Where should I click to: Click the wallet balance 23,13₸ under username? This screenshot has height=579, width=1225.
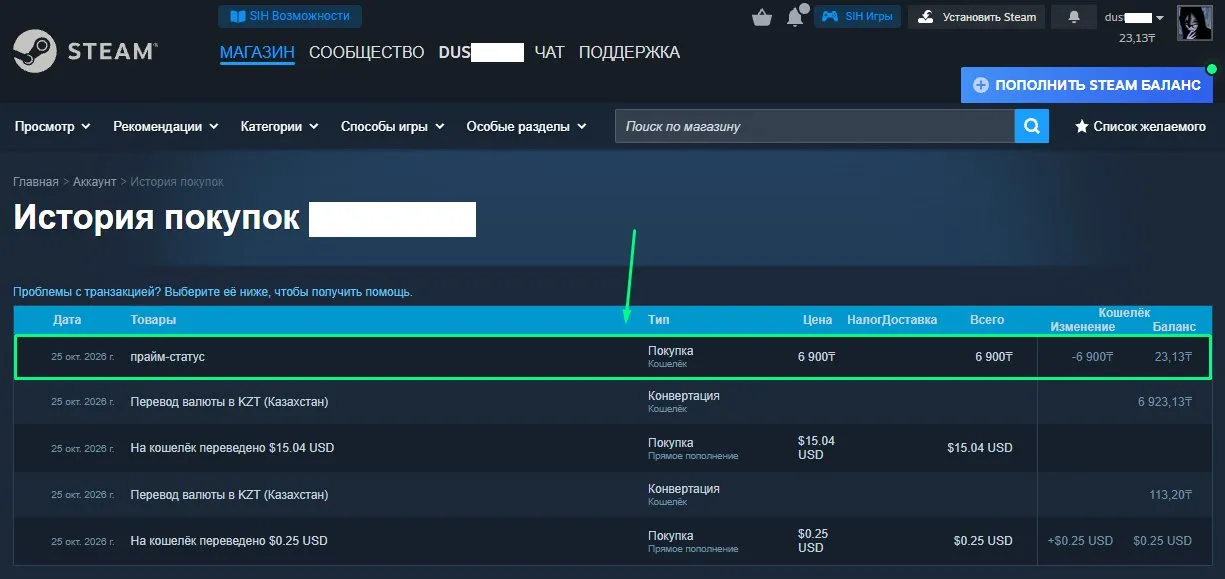[1137, 38]
